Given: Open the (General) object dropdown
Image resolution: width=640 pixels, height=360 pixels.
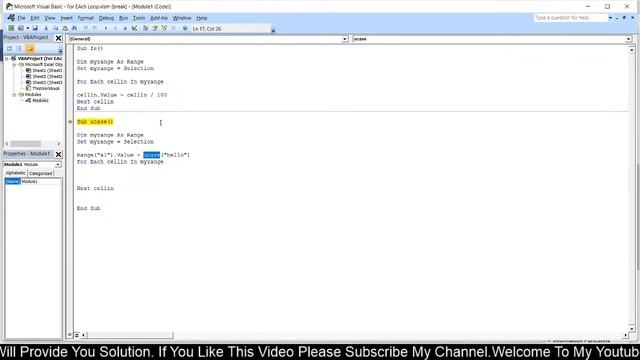Looking at the screenshot, I should point(345,39).
